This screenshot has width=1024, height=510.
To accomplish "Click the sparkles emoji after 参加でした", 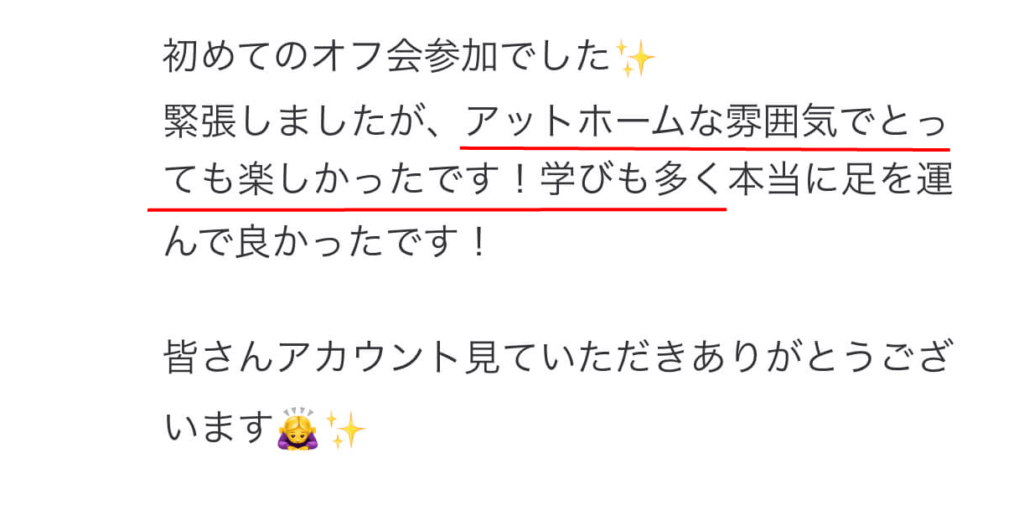I will [635, 59].
